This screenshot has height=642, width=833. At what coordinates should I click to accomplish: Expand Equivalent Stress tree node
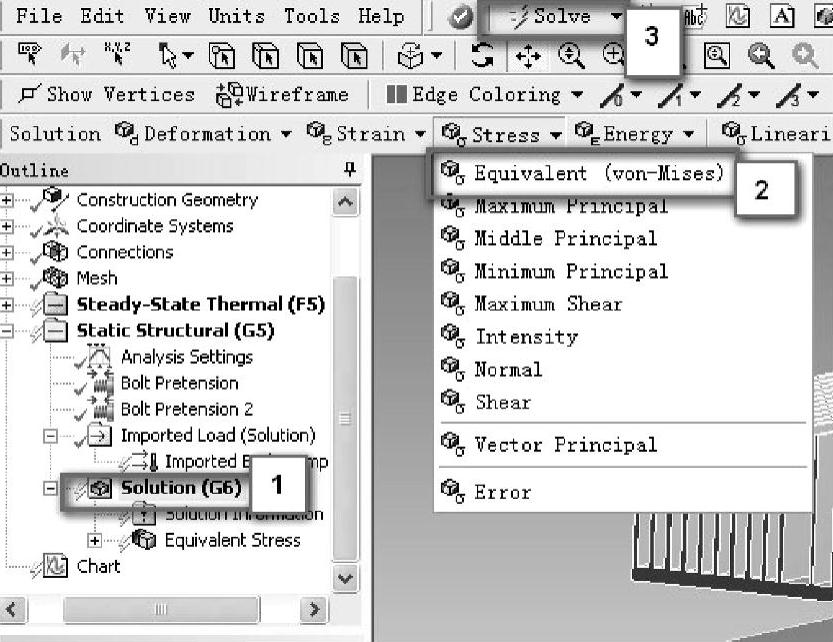pos(95,540)
